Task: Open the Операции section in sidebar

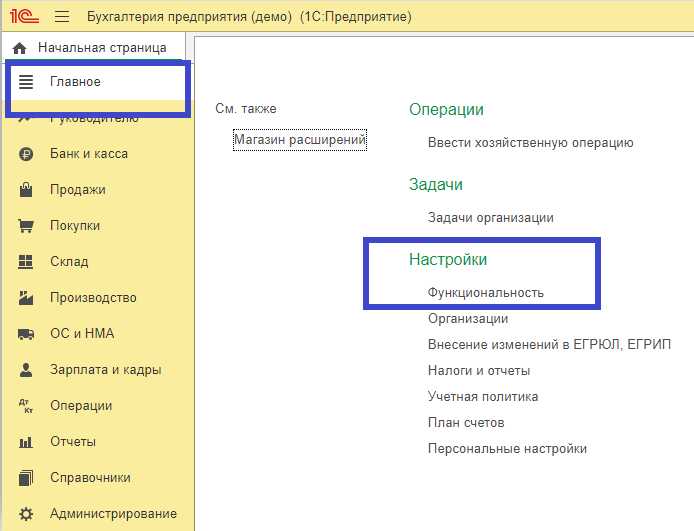Action: 81,406
